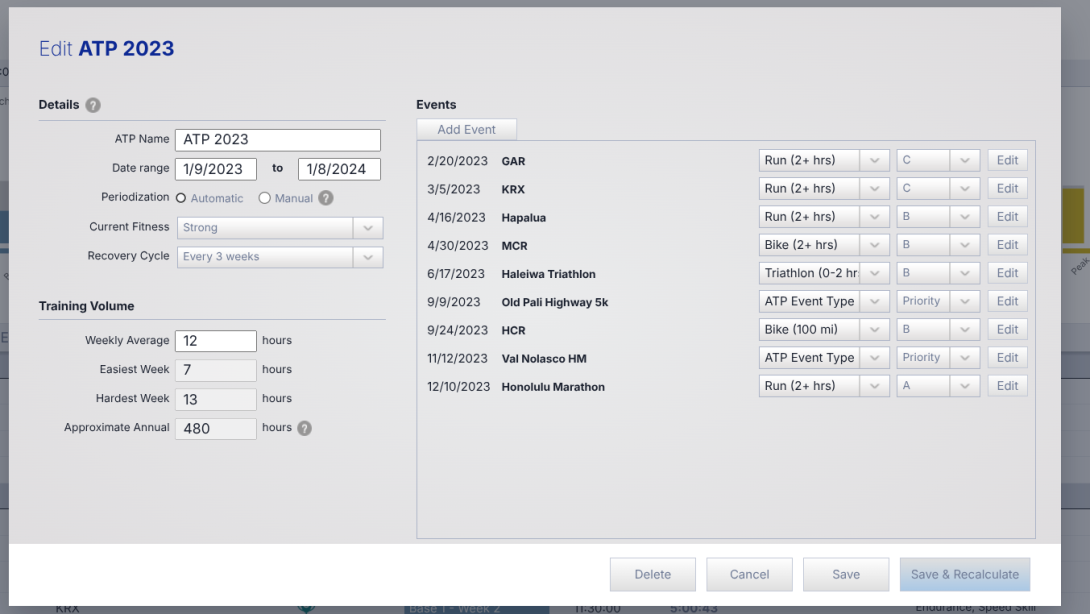Image resolution: width=1090 pixels, height=614 pixels.
Task: Click the help icon beside Periodization Manual
Action: click(x=326, y=198)
